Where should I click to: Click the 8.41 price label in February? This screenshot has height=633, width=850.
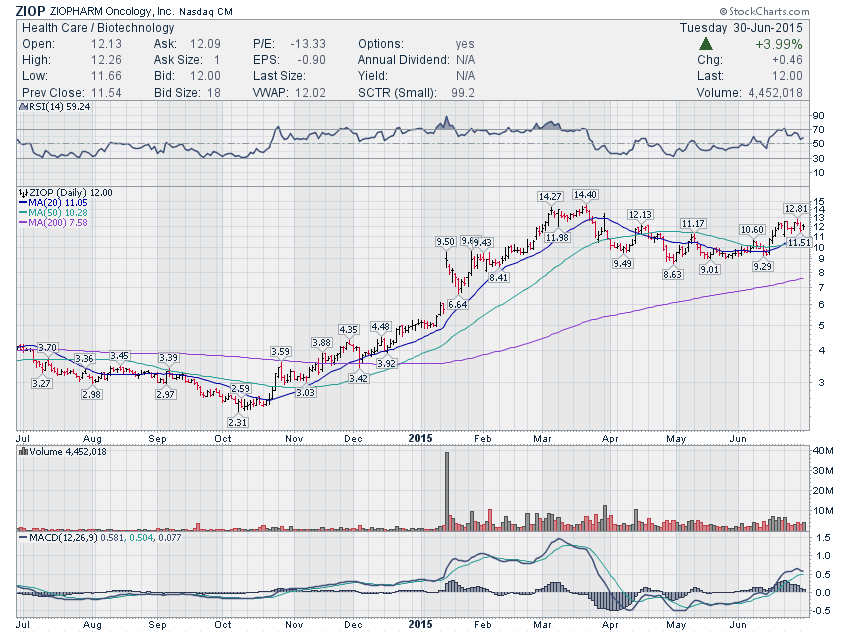pyautogui.click(x=498, y=277)
